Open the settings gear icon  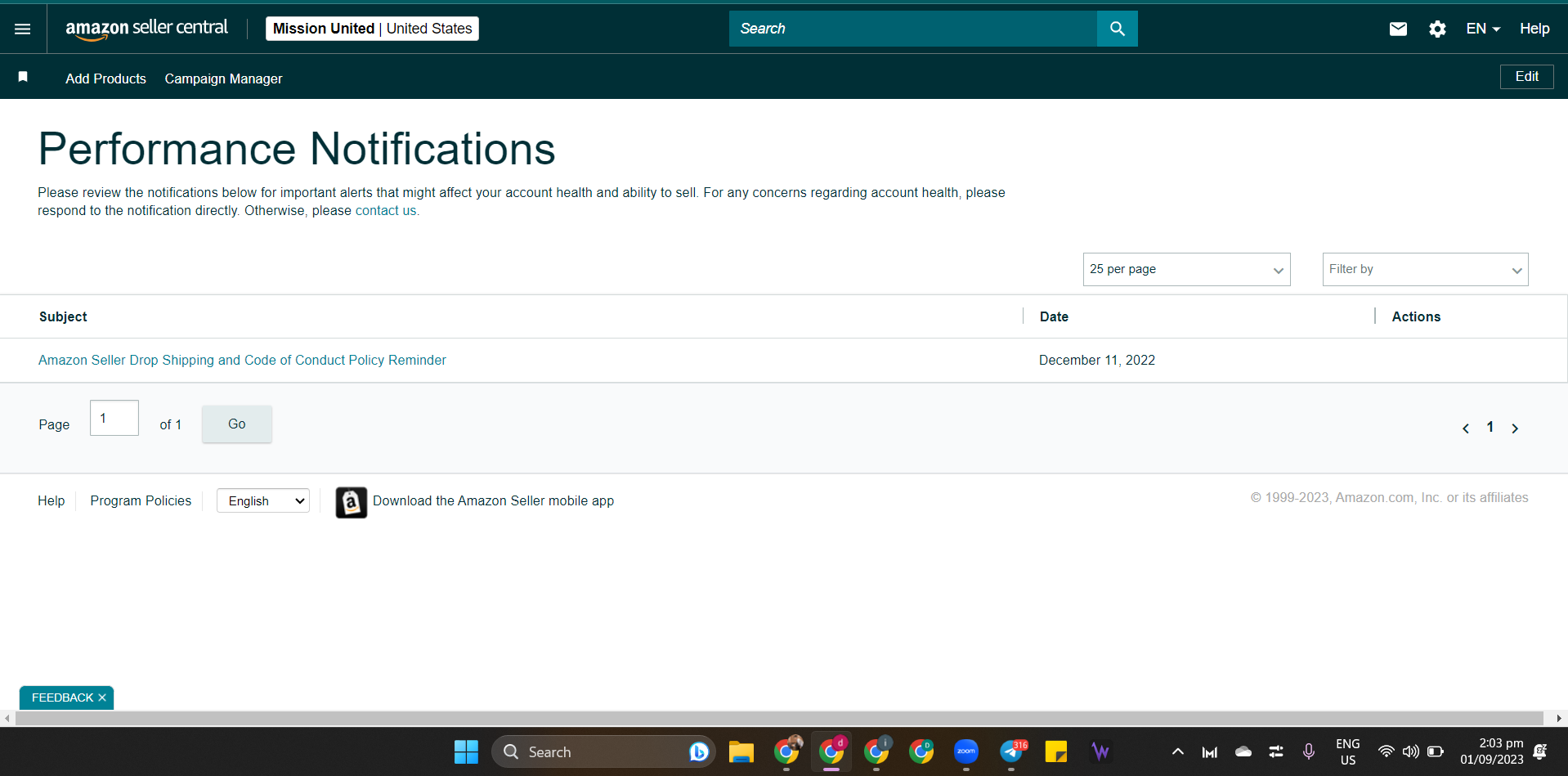tap(1437, 29)
